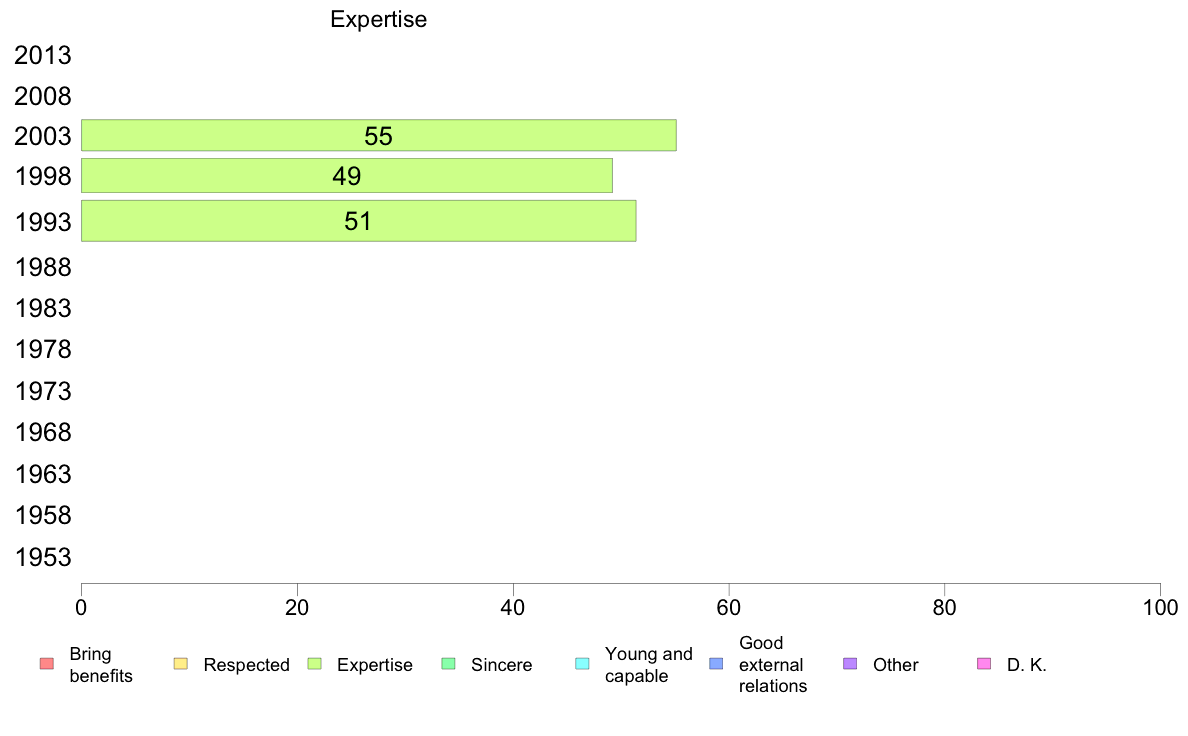Click the Sincere legend swatch
This screenshot has width=1188, height=736.
pos(449,664)
